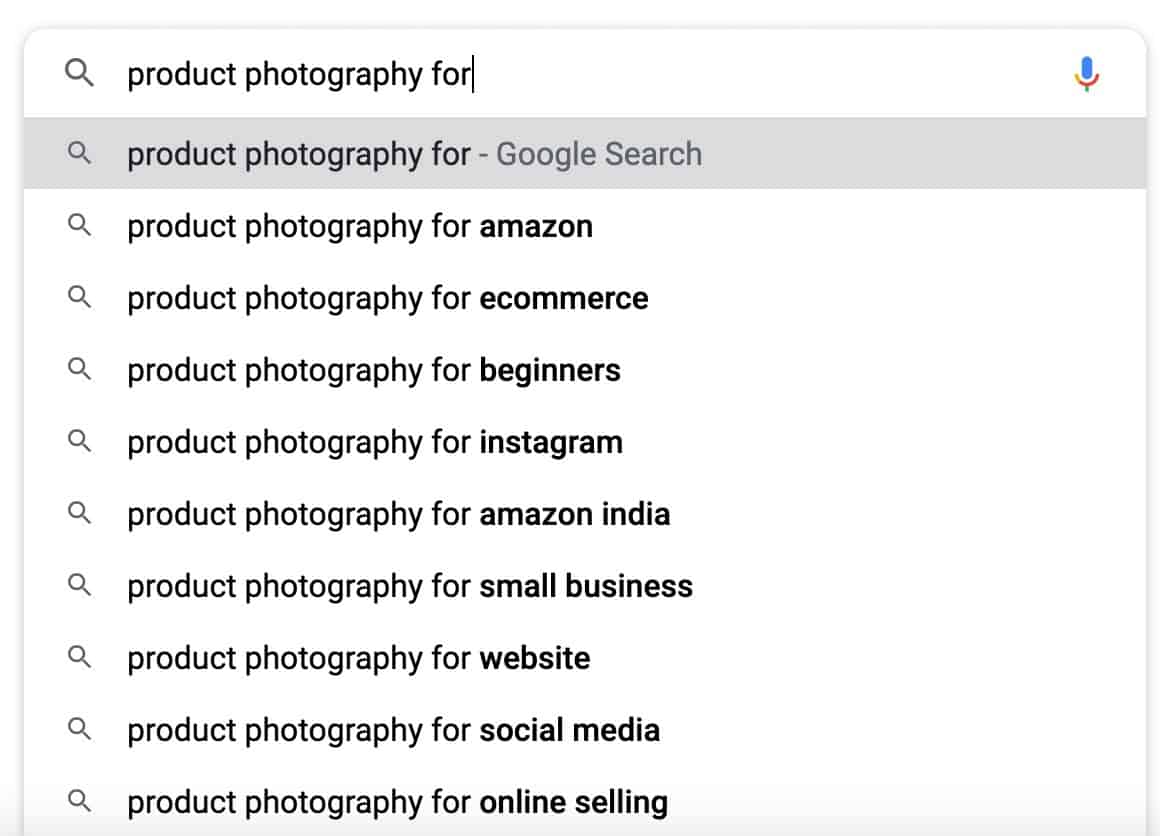Choose 'product photography for amazon' suggestion
The height and width of the screenshot is (836, 1160).
click(x=360, y=226)
